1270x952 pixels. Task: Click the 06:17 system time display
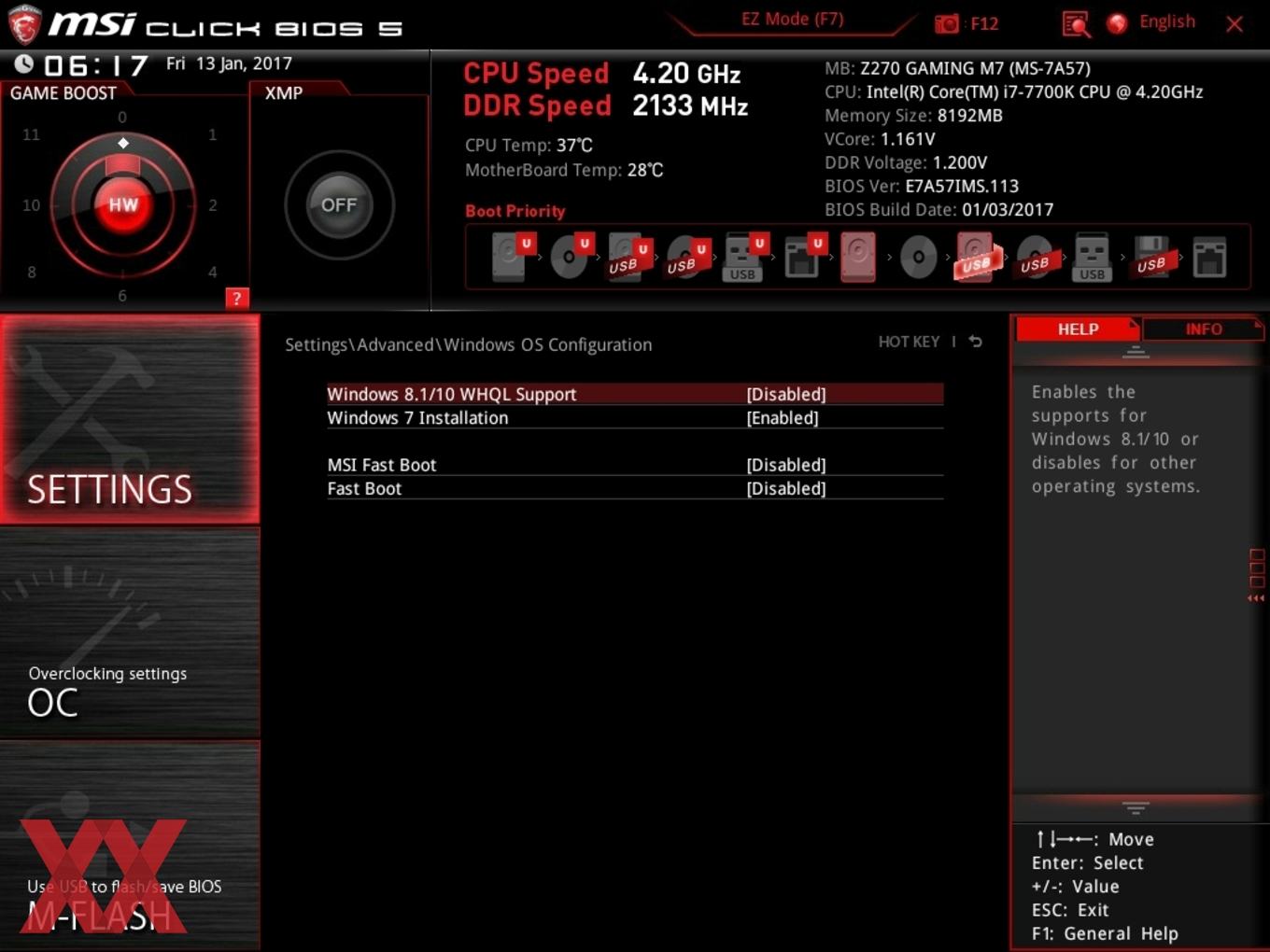pyautogui.click(x=96, y=65)
